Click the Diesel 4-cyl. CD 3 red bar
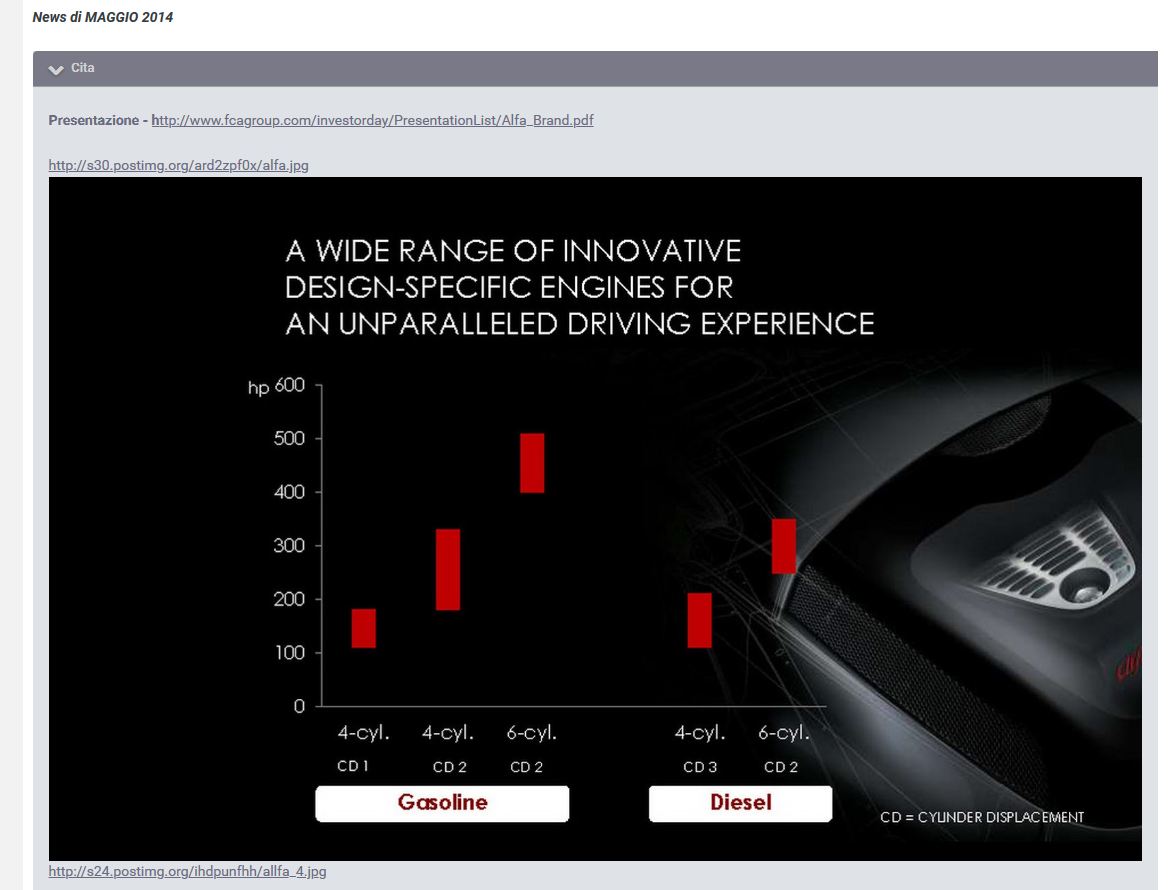The width and height of the screenshot is (1172, 890). (700, 620)
